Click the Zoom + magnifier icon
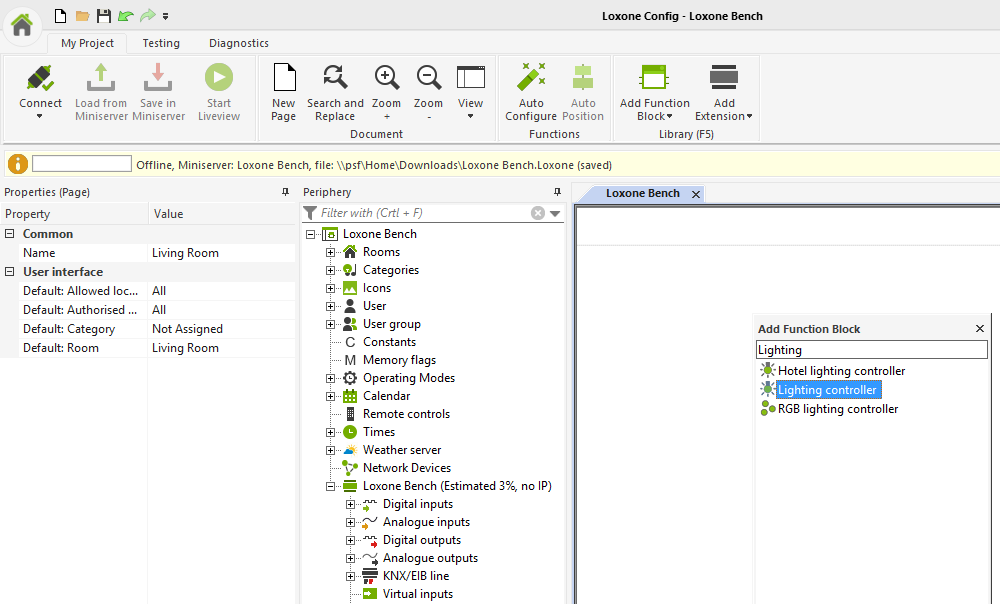1000x604 pixels. (x=386, y=79)
